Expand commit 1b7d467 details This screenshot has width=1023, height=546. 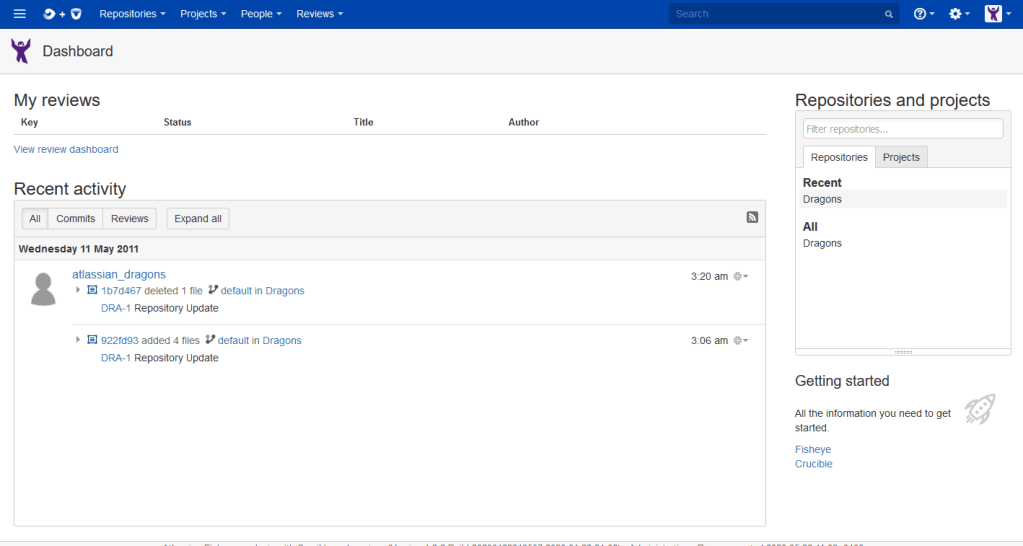click(x=79, y=290)
